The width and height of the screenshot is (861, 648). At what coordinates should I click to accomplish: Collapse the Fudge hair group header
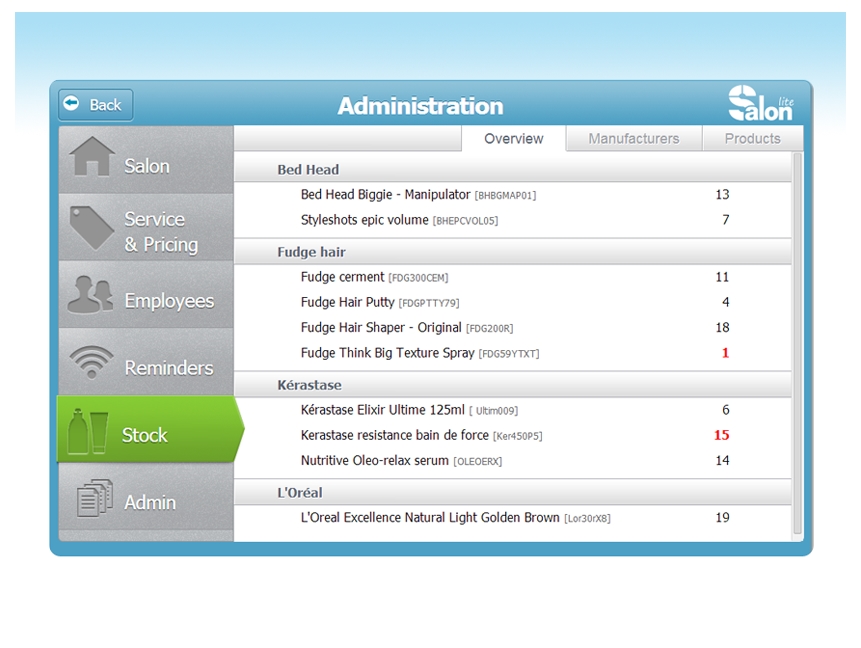(x=310, y=251)
